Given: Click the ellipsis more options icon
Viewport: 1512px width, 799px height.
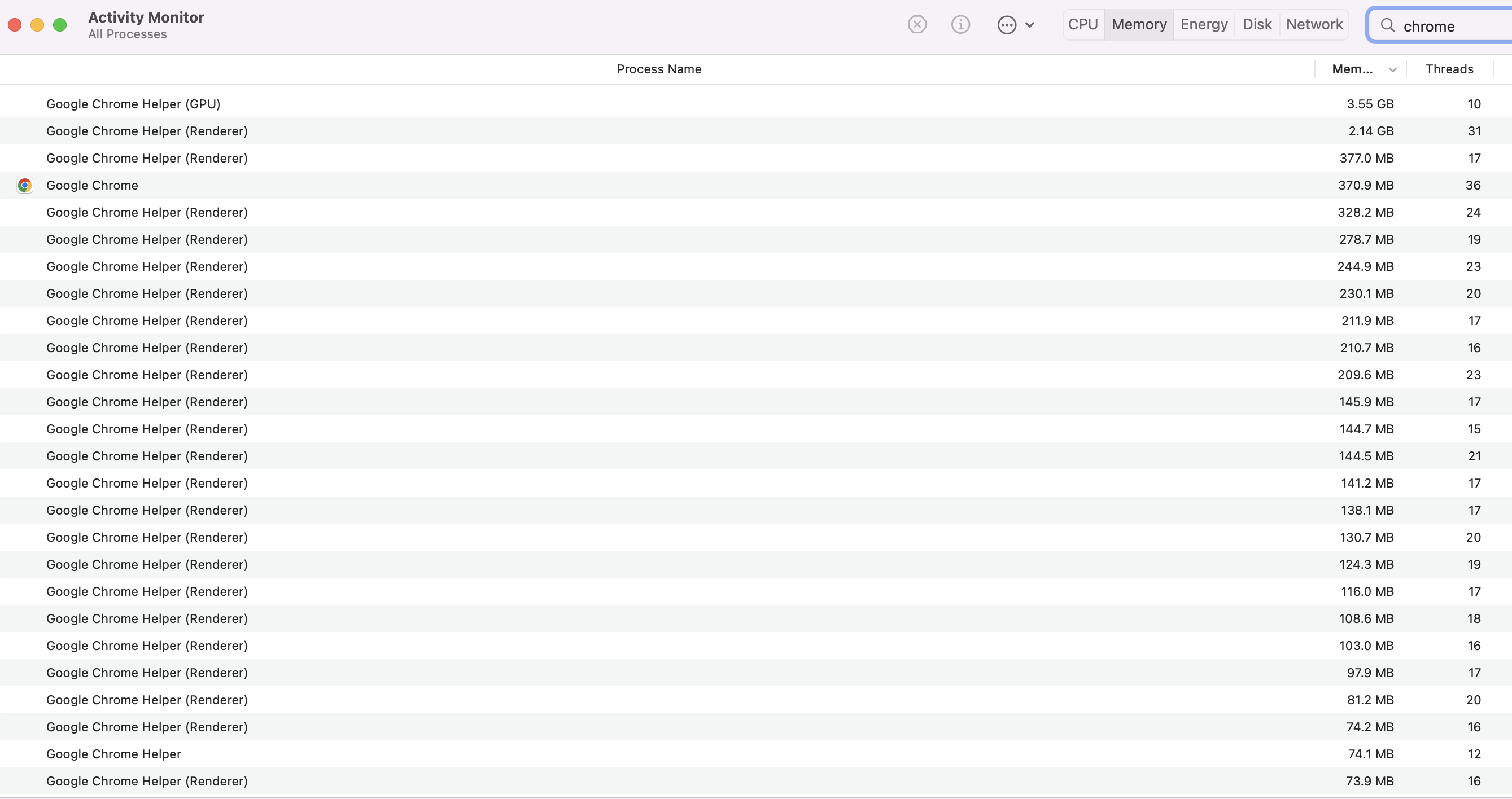Looking at the screenshot, I should click(x=1007, y=25).
